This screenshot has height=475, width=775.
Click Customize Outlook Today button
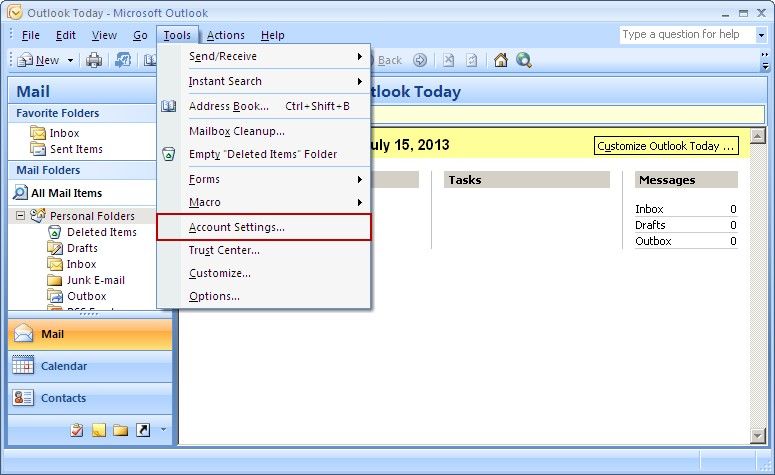click(x=666, y=146)
